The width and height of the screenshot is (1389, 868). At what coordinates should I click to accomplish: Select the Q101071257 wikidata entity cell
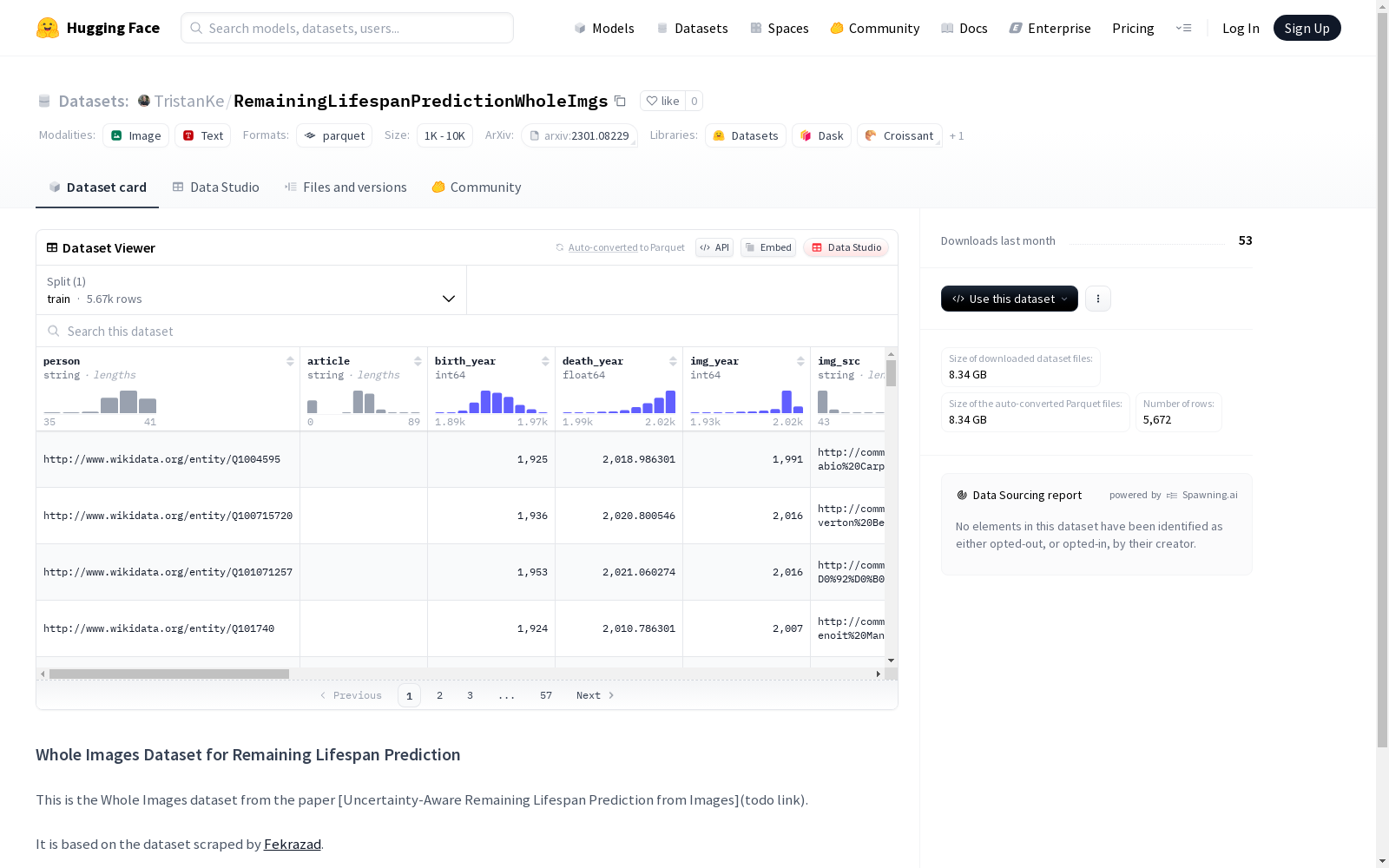[168, 572]
